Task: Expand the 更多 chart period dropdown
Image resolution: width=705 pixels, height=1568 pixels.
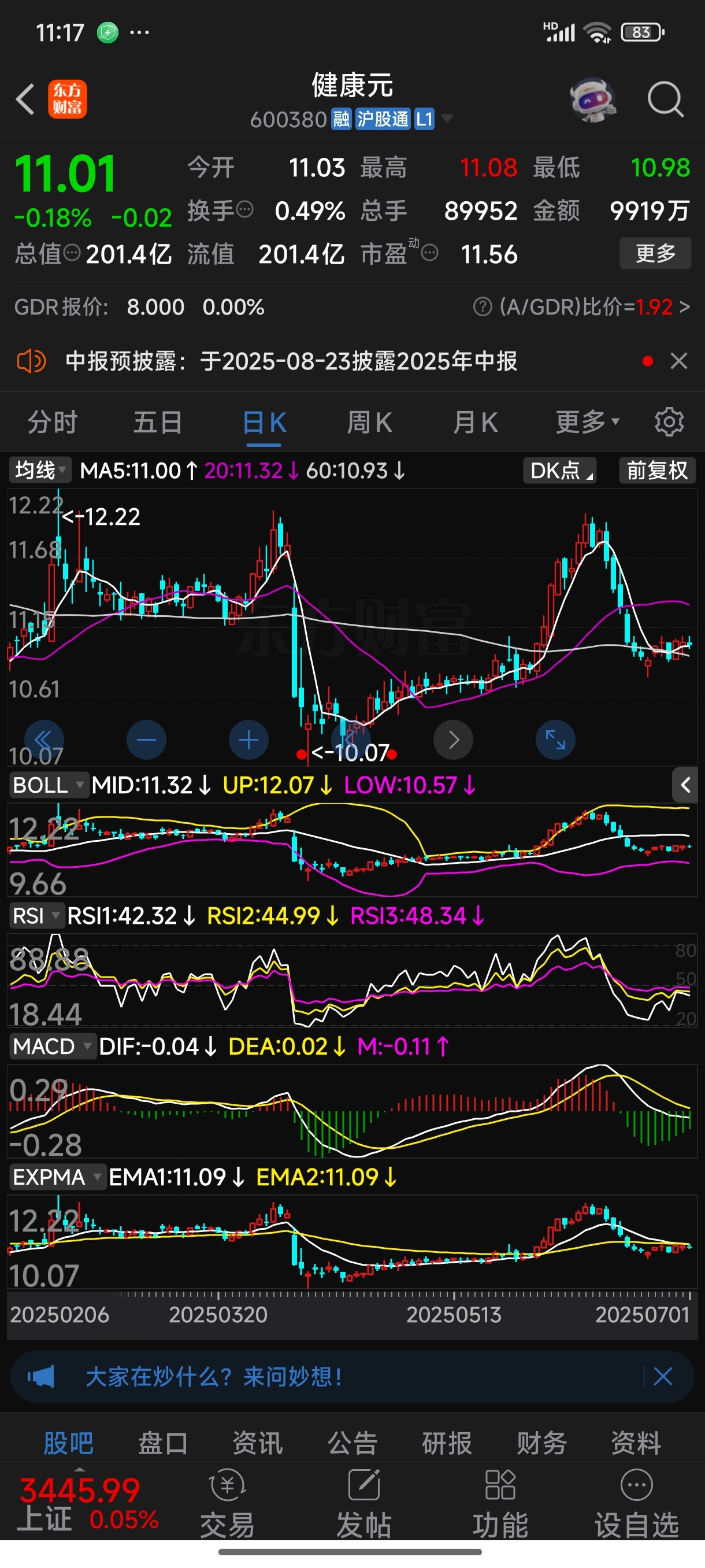Action: [588, 422]
